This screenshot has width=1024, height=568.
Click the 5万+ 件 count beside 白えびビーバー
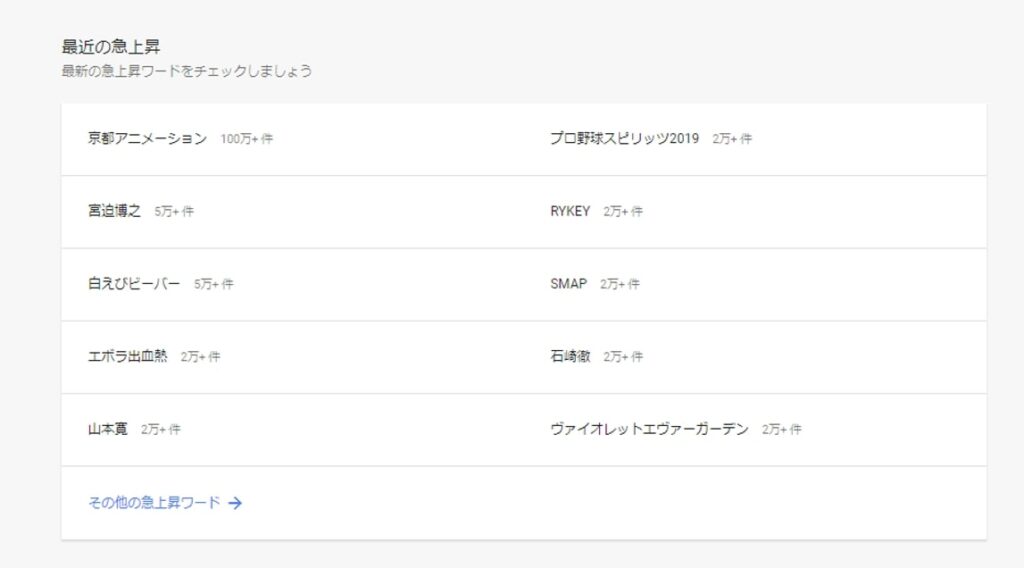pos(214,283)
